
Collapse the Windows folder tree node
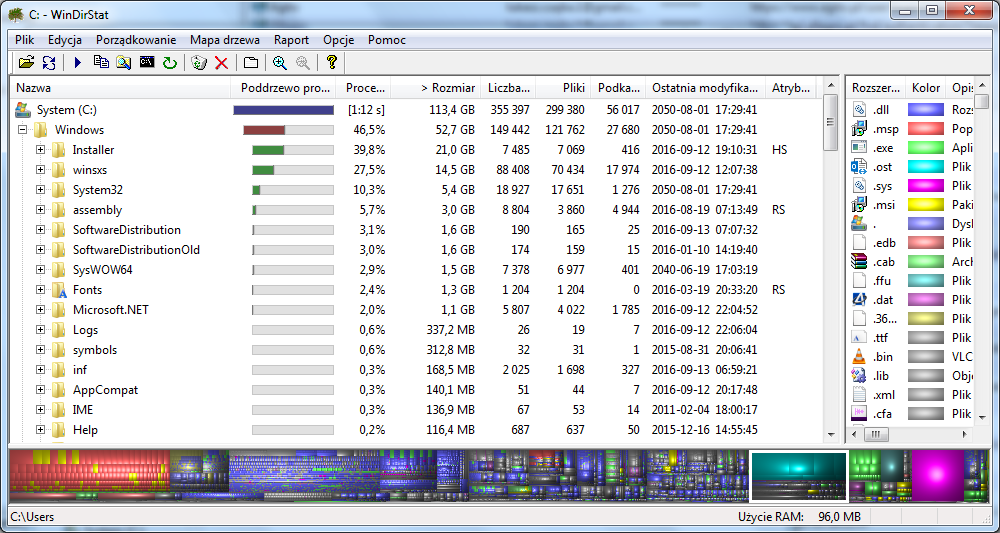(x=23, y=129)
